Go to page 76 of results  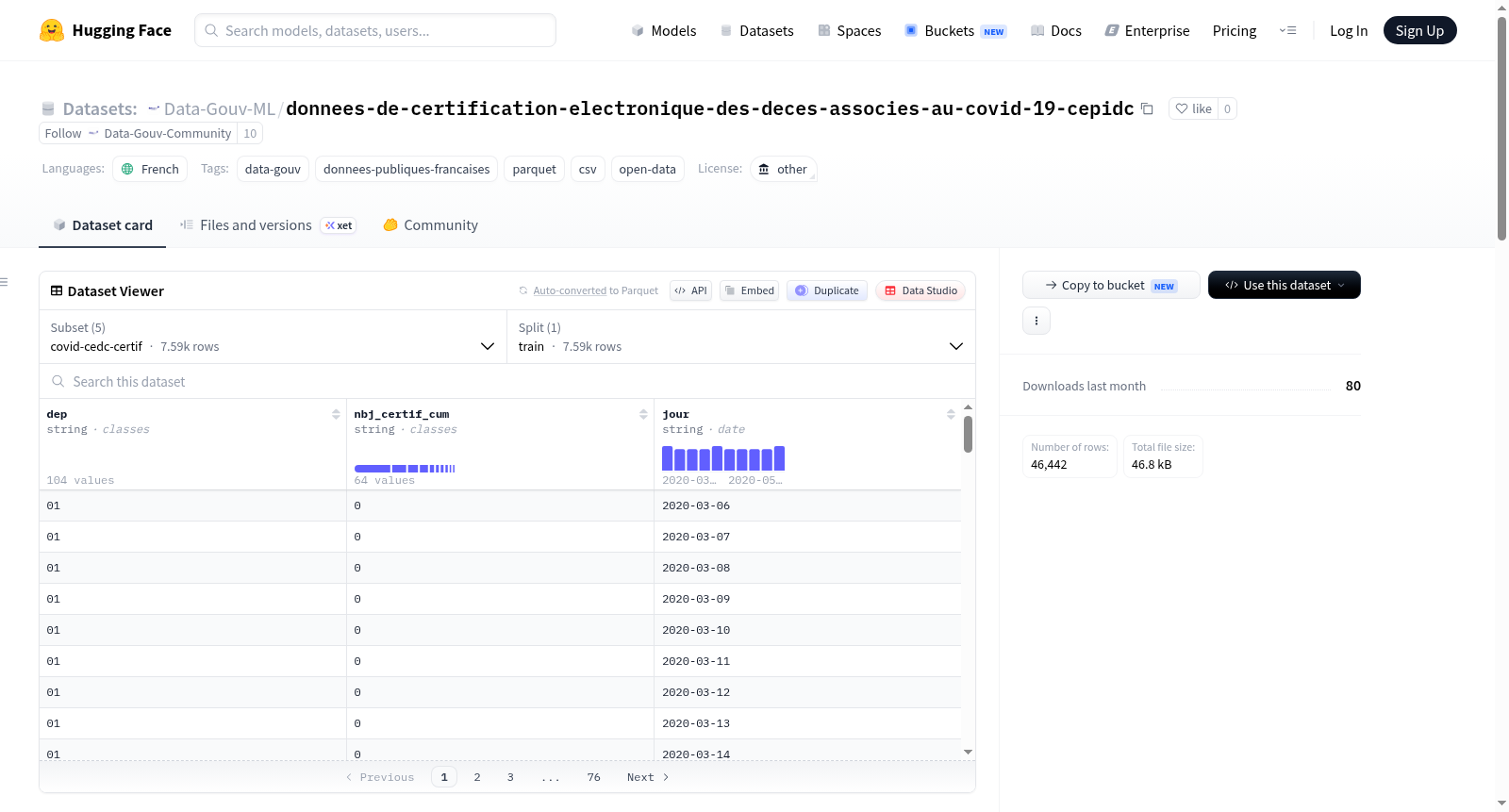tap(593, 777)
